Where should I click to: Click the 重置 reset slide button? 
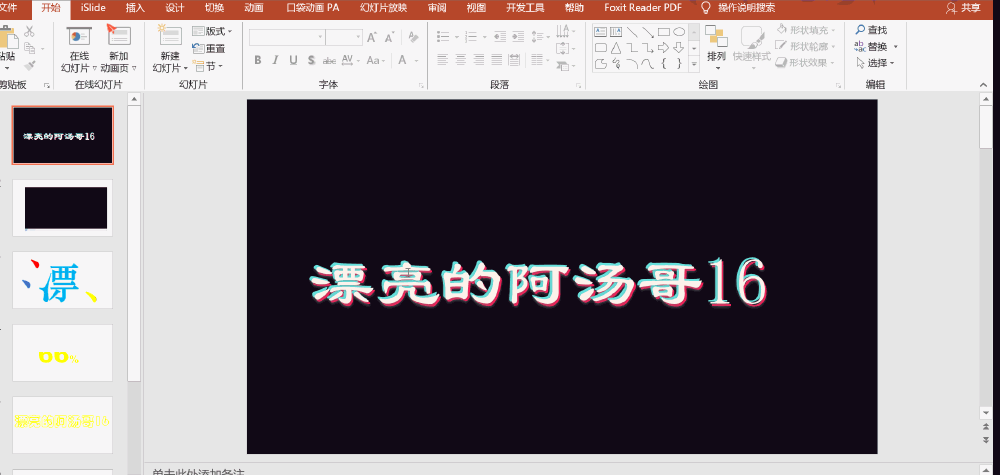pos(209,48)
